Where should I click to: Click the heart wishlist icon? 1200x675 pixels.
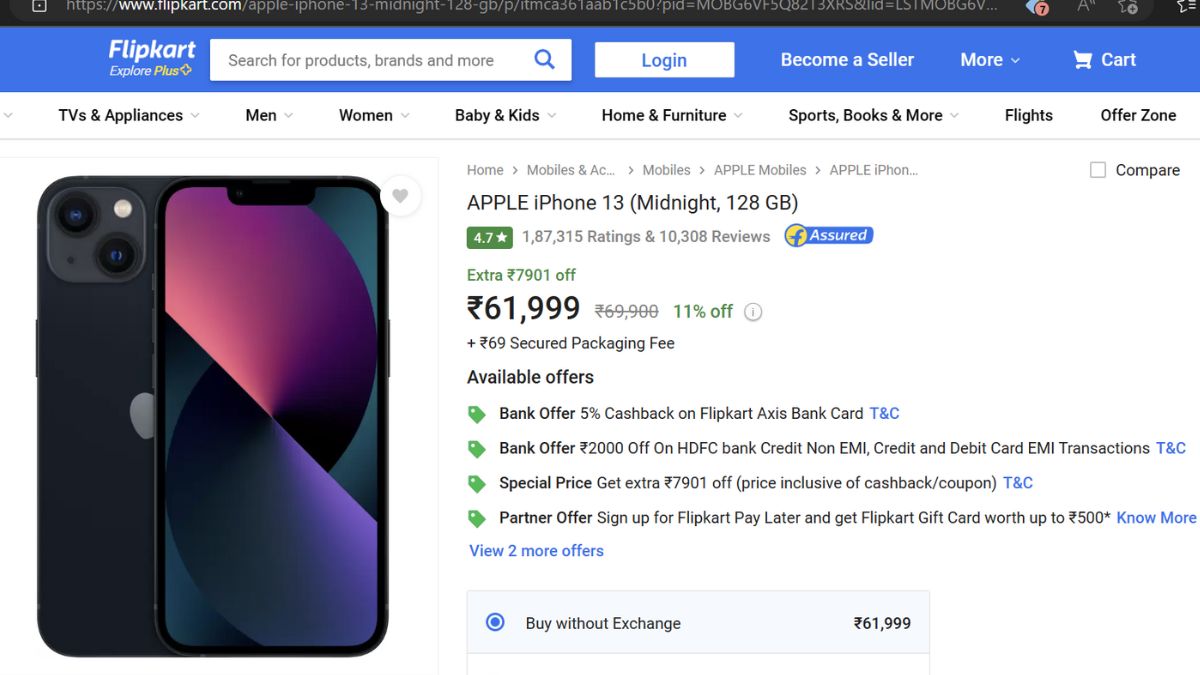pyautogui.click(x=400, y=196)
